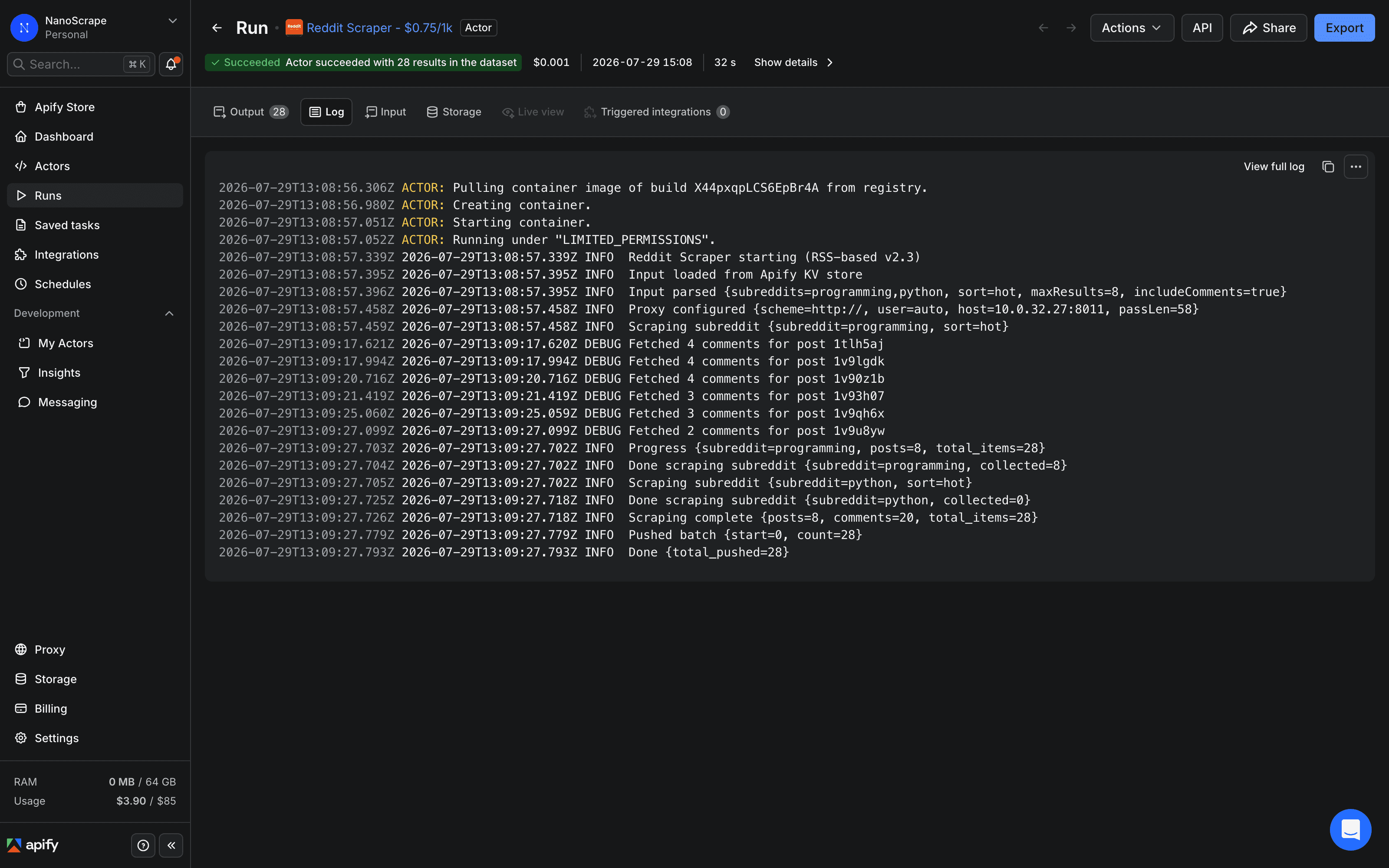Expand Show details
Viewport: 1389px width, 868px height.
(793, 62)
